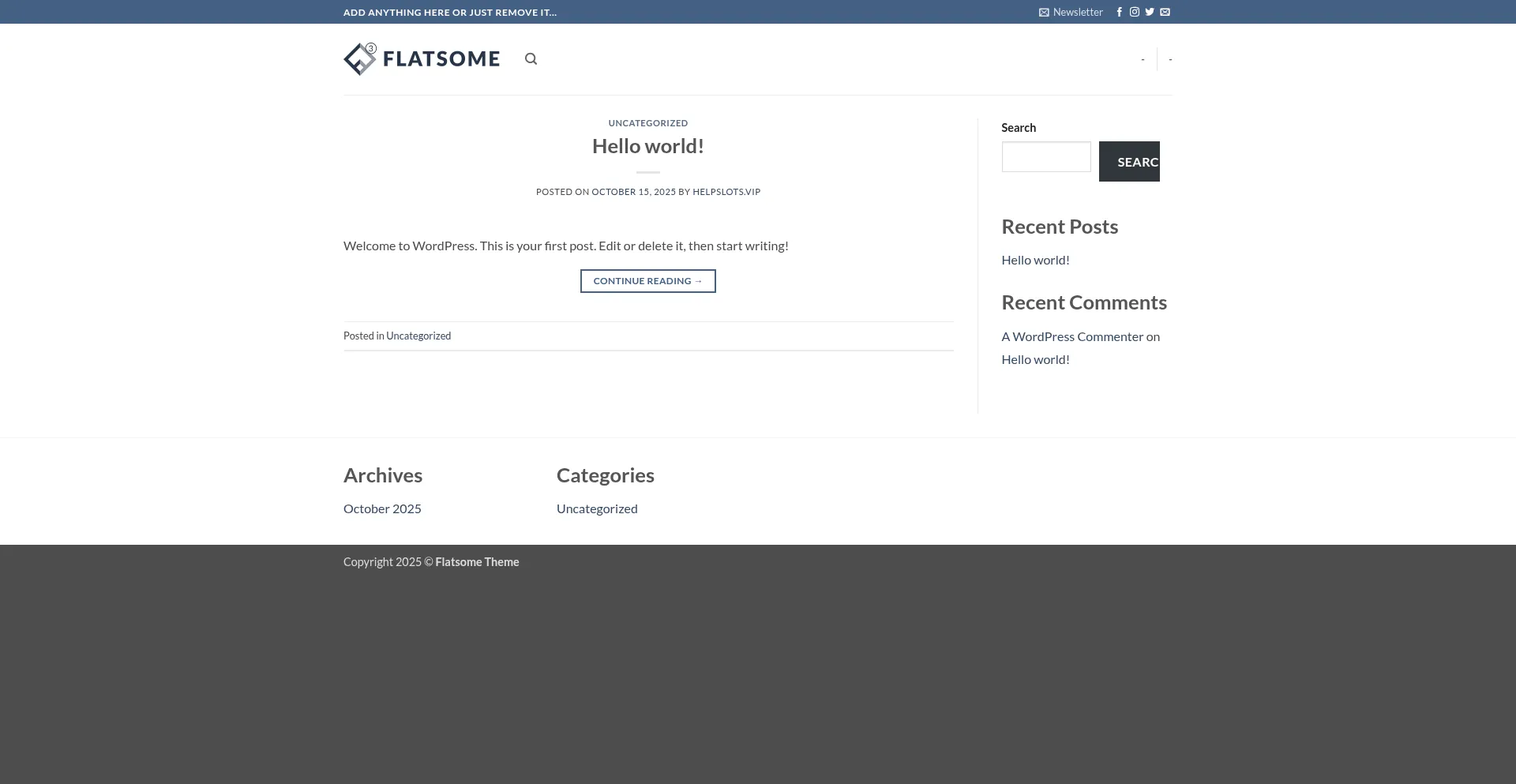Image resolution: width=1516 pixels, height=784 pixels.
Task: Click Uncategorized in "Posted in" line
Action: coord(418,336)
